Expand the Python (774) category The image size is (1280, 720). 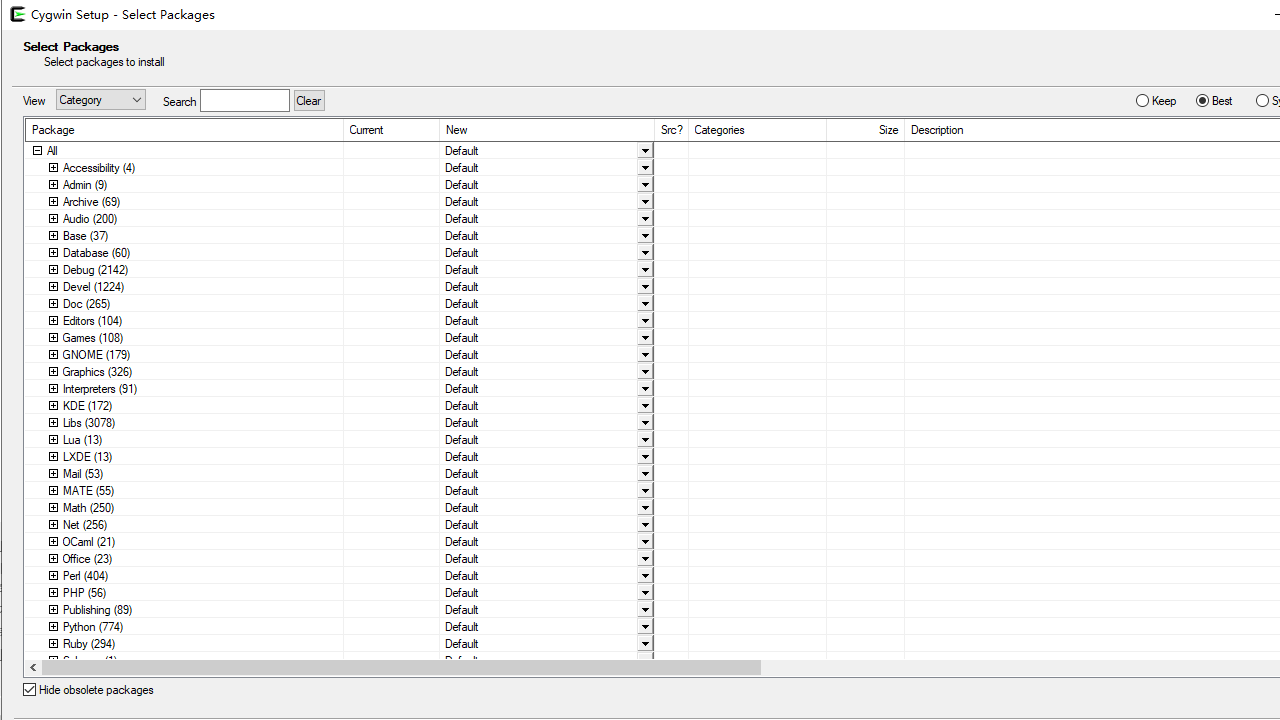[54, 627]
